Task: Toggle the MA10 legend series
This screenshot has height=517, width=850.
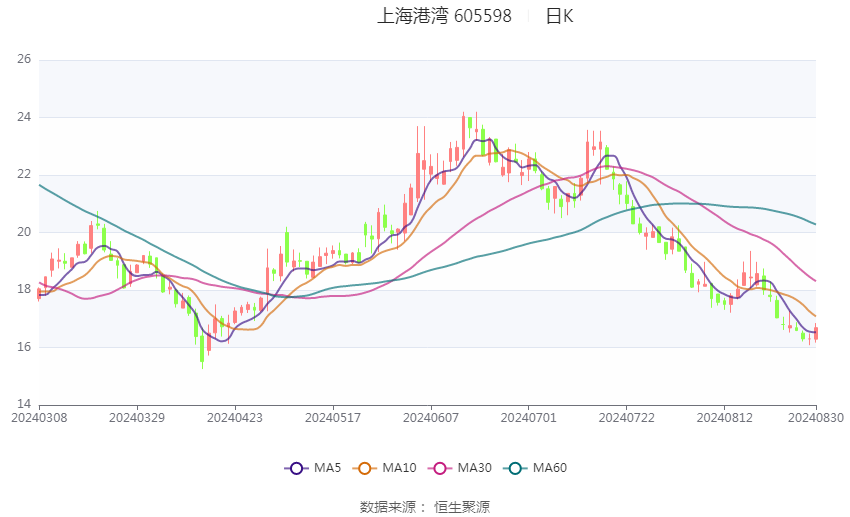Action: 384,468
